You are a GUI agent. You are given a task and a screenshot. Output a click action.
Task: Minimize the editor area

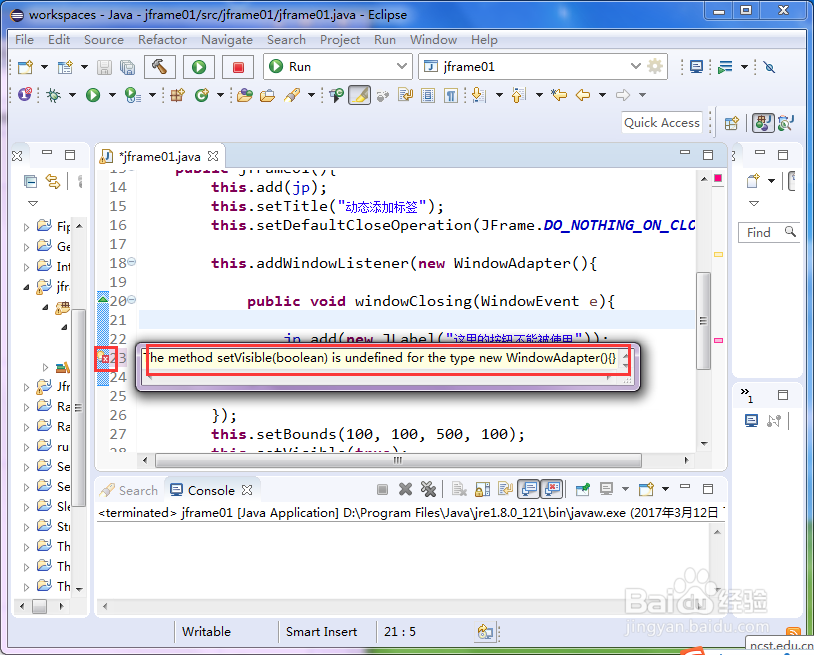[685, 153]
